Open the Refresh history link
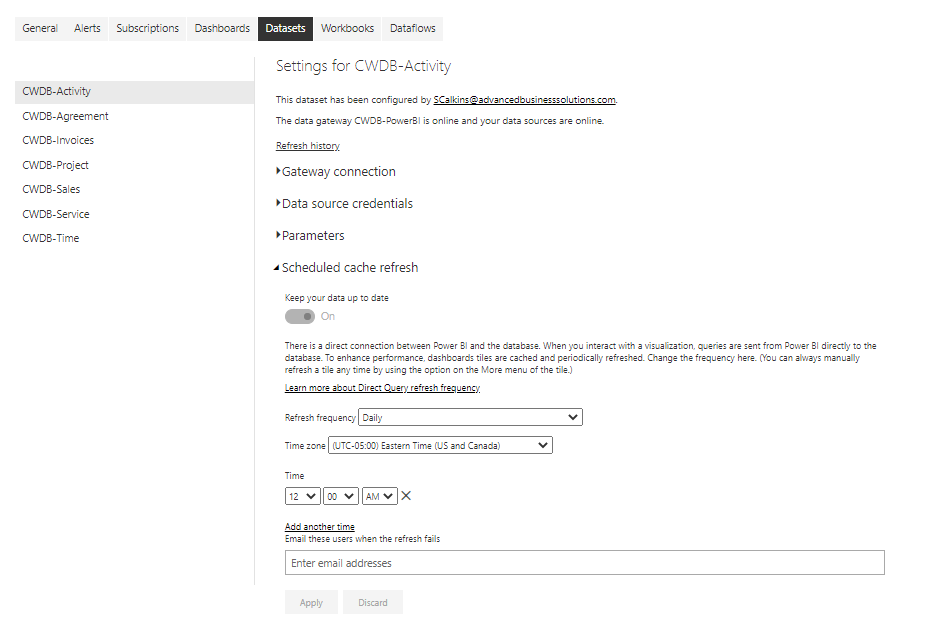The image size is (927, 629). (x=307, y=145)
